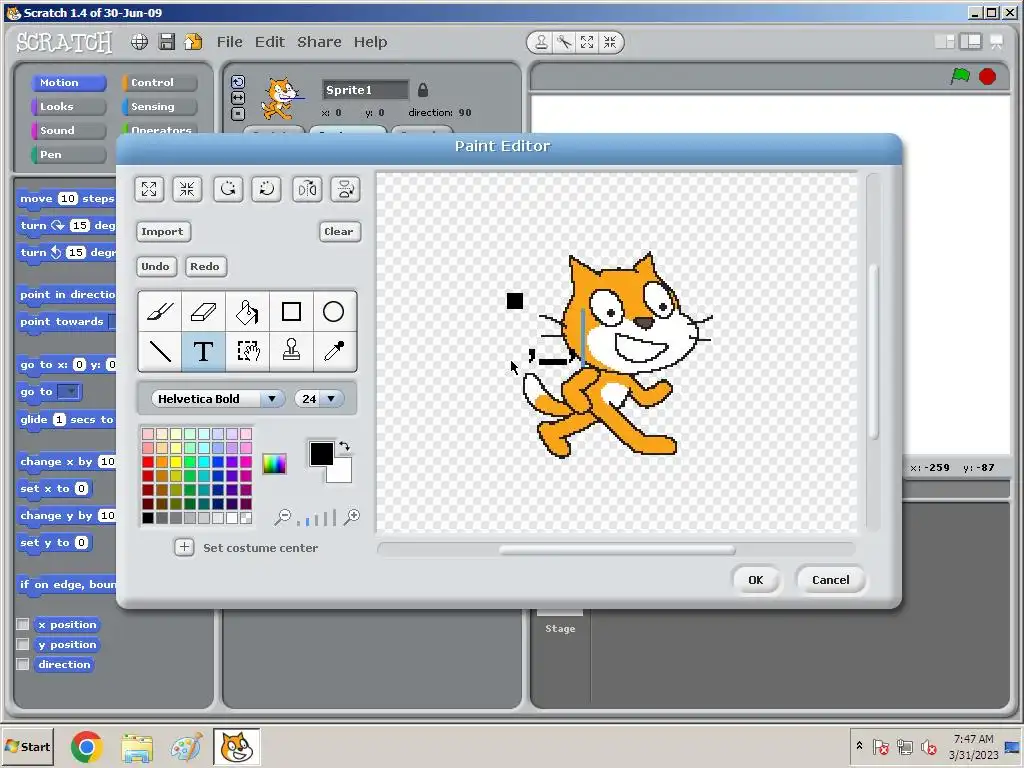
Task: Click the Share project icon in toolbar
Action: pyautogui.click(x=193, y=42)
